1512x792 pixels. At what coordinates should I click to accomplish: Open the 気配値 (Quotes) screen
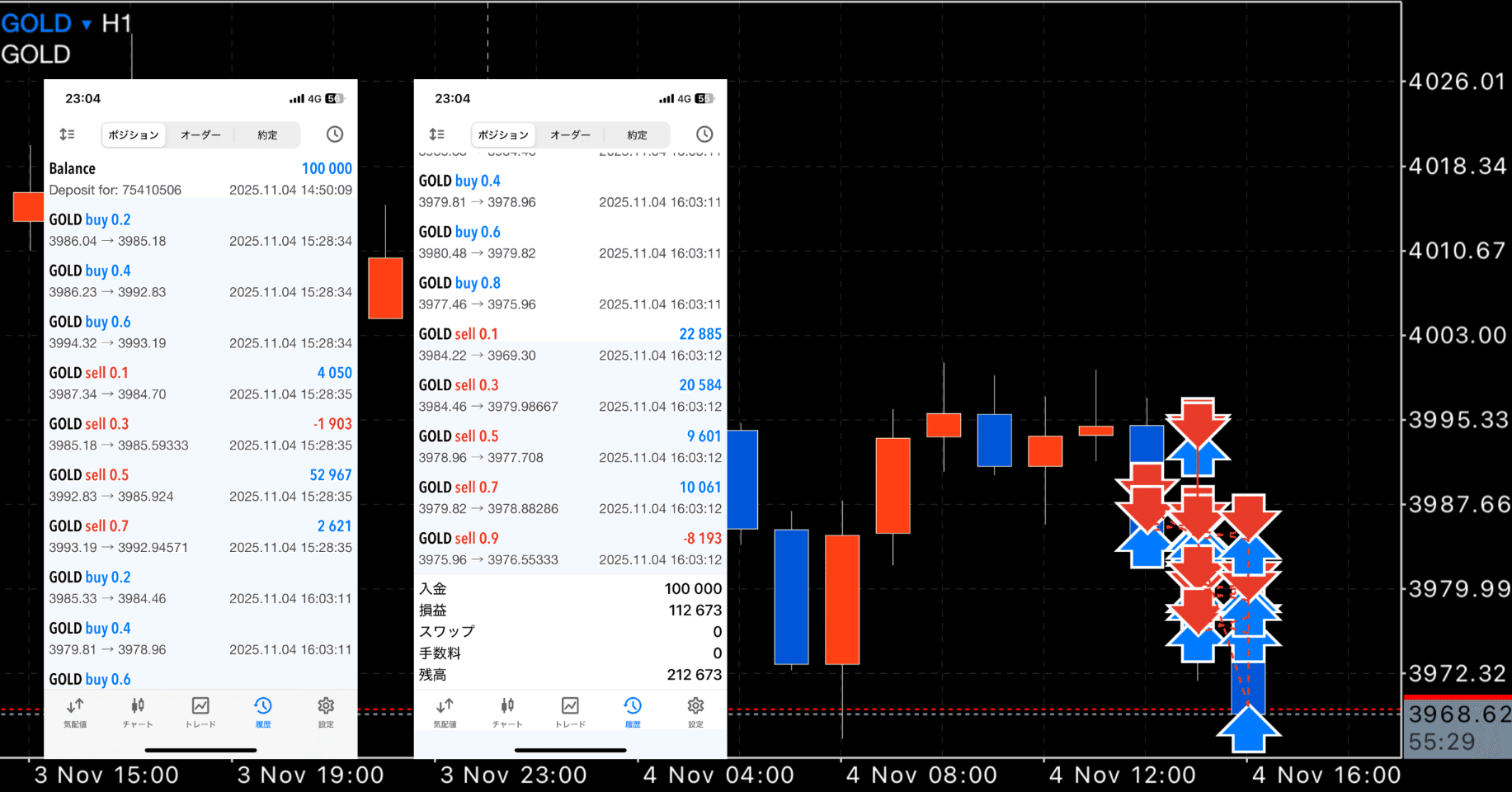click(x=74, y=714)
